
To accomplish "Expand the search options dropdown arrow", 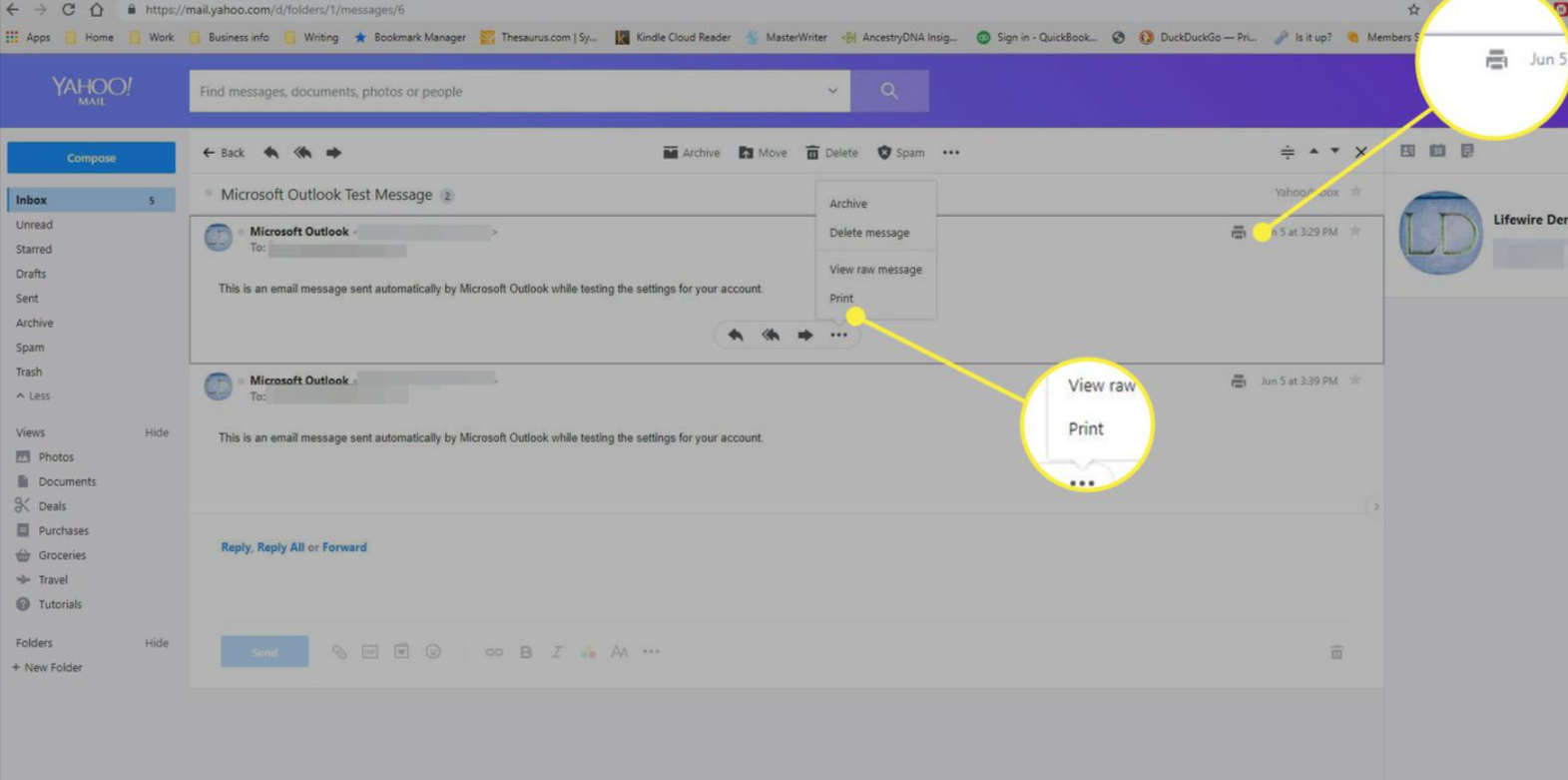I will [x=832, y=91].
